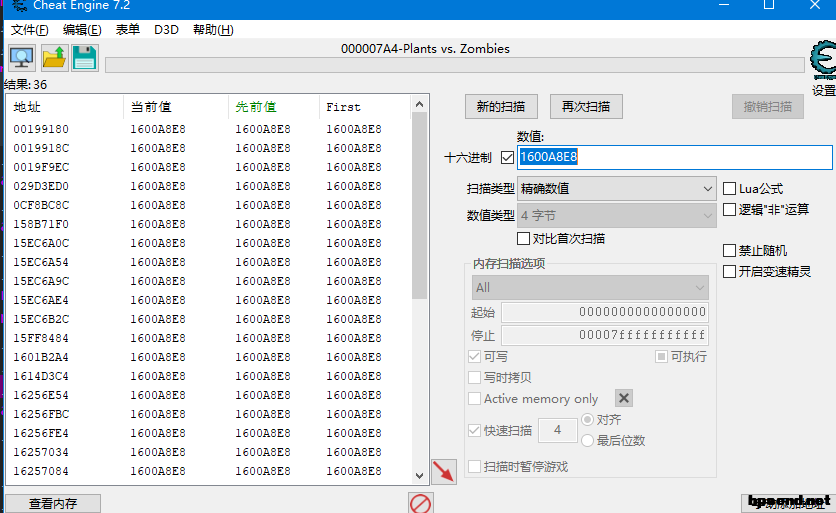The height and width of the screenshot is (513, 836).
Task: Check the Active memory only checkbox
Action: 474,398
